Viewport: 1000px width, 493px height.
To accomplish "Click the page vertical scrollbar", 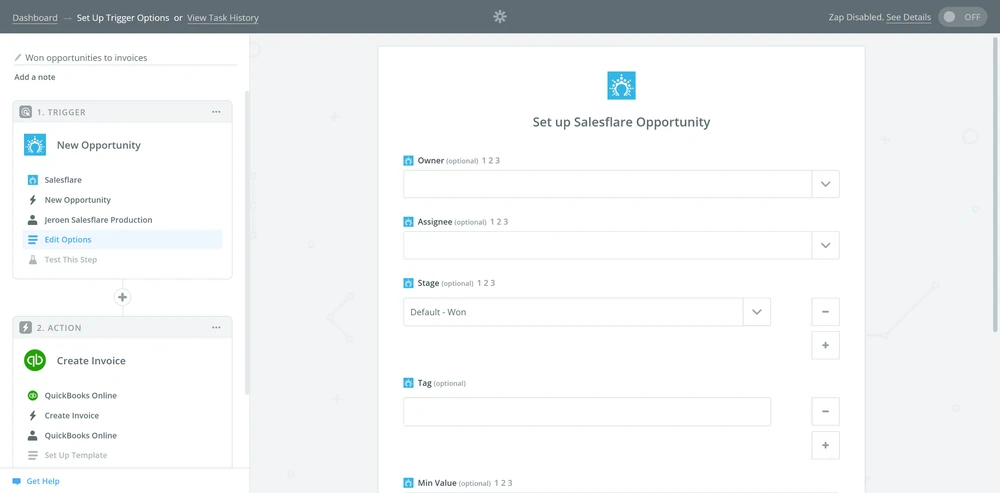I will (996, 184).
